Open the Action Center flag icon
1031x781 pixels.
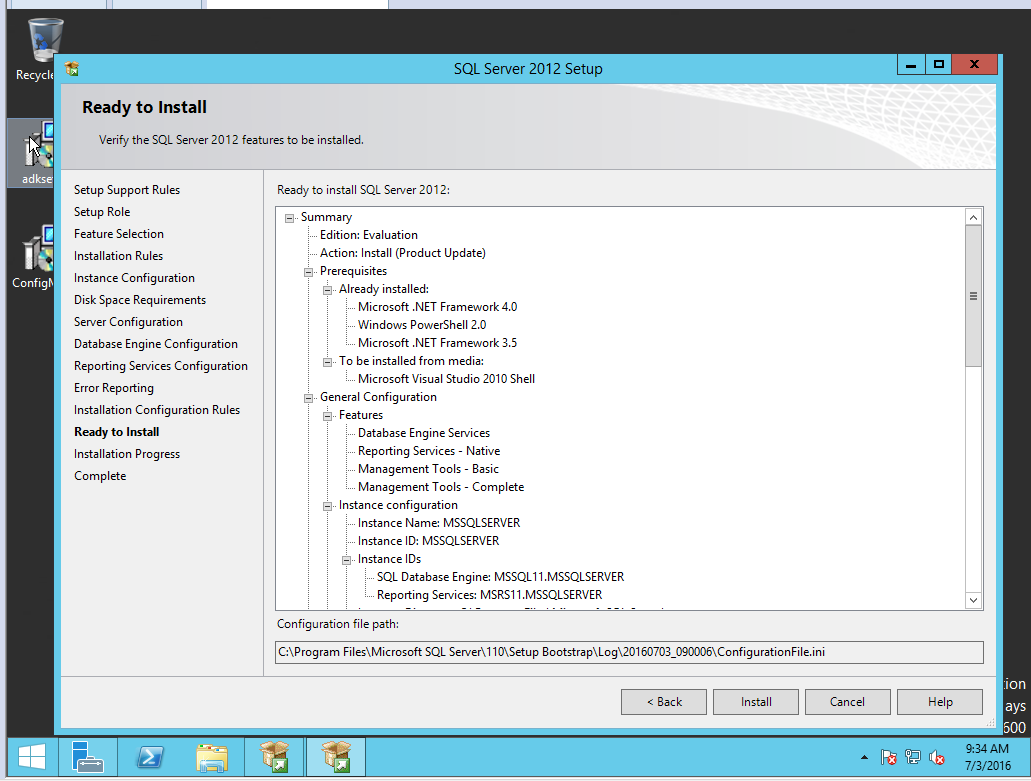tap(888, 757)
